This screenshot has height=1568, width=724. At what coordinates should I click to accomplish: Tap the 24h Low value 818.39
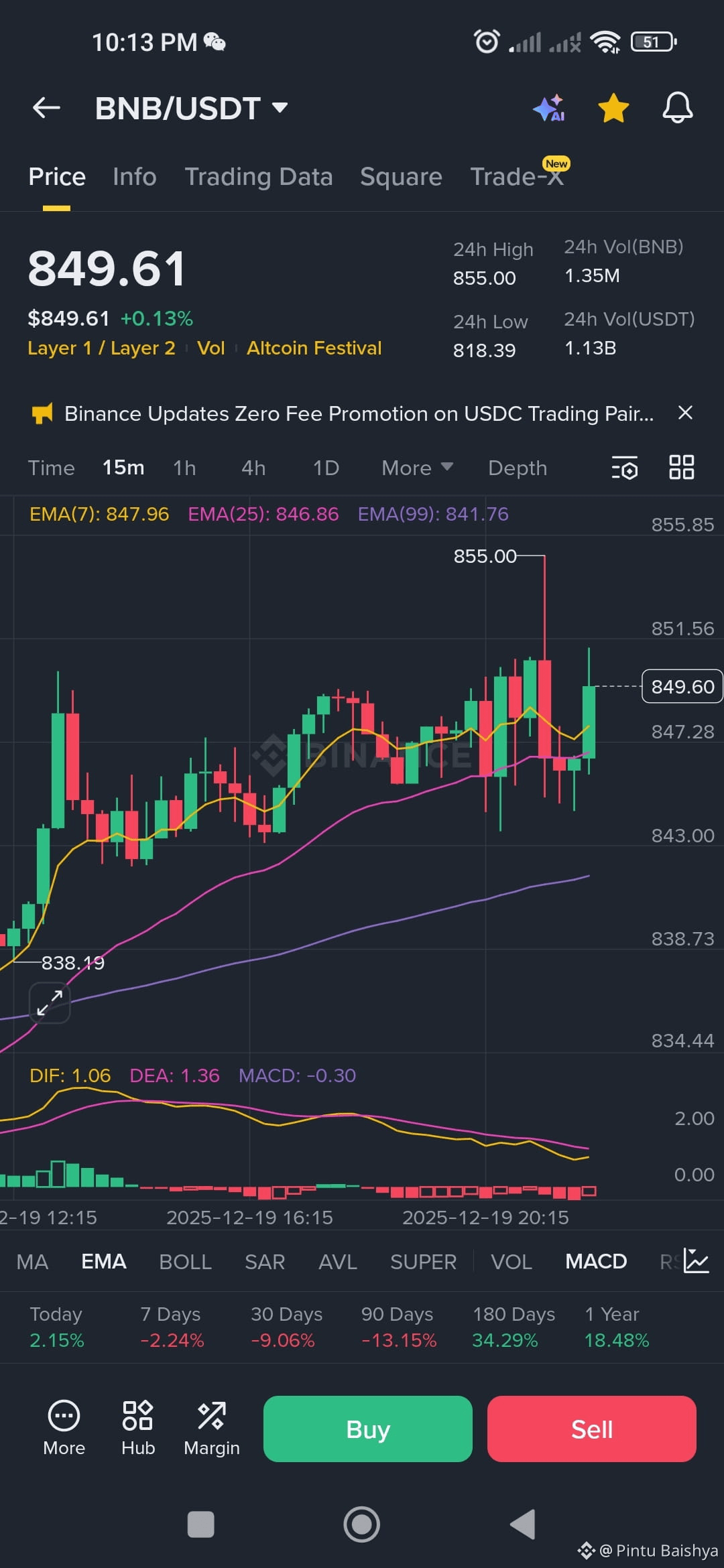click(485, 350)
